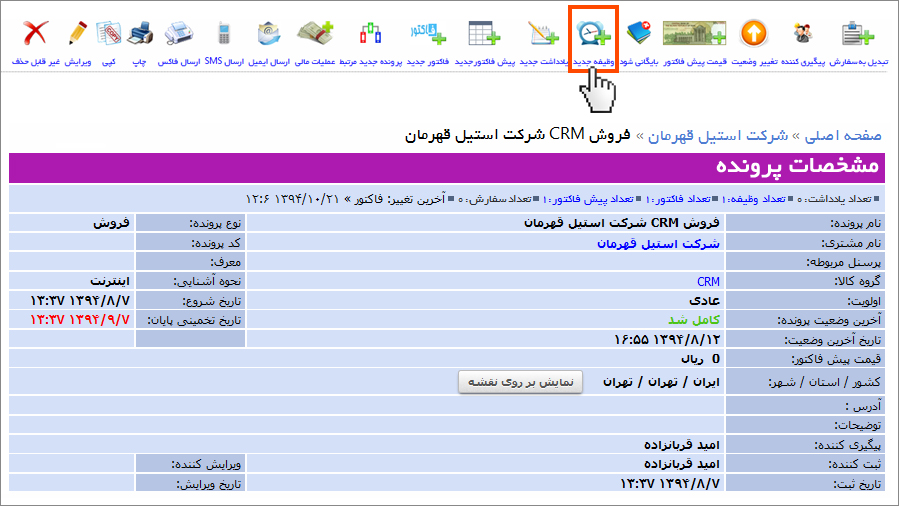Click the کد پرونده label

click(216, 243)
